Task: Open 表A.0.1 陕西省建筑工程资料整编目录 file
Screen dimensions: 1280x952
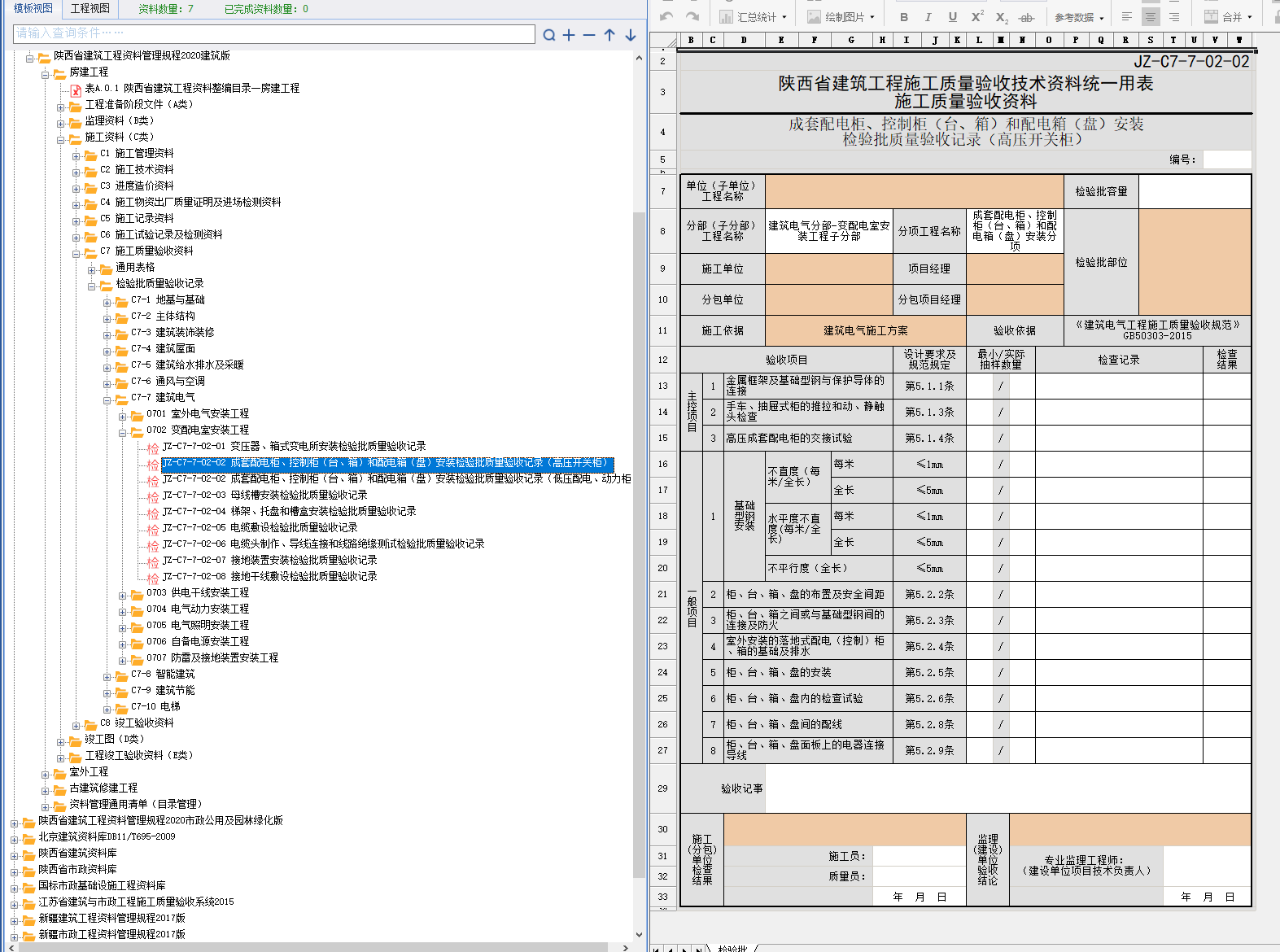Action: pos(192,88)
